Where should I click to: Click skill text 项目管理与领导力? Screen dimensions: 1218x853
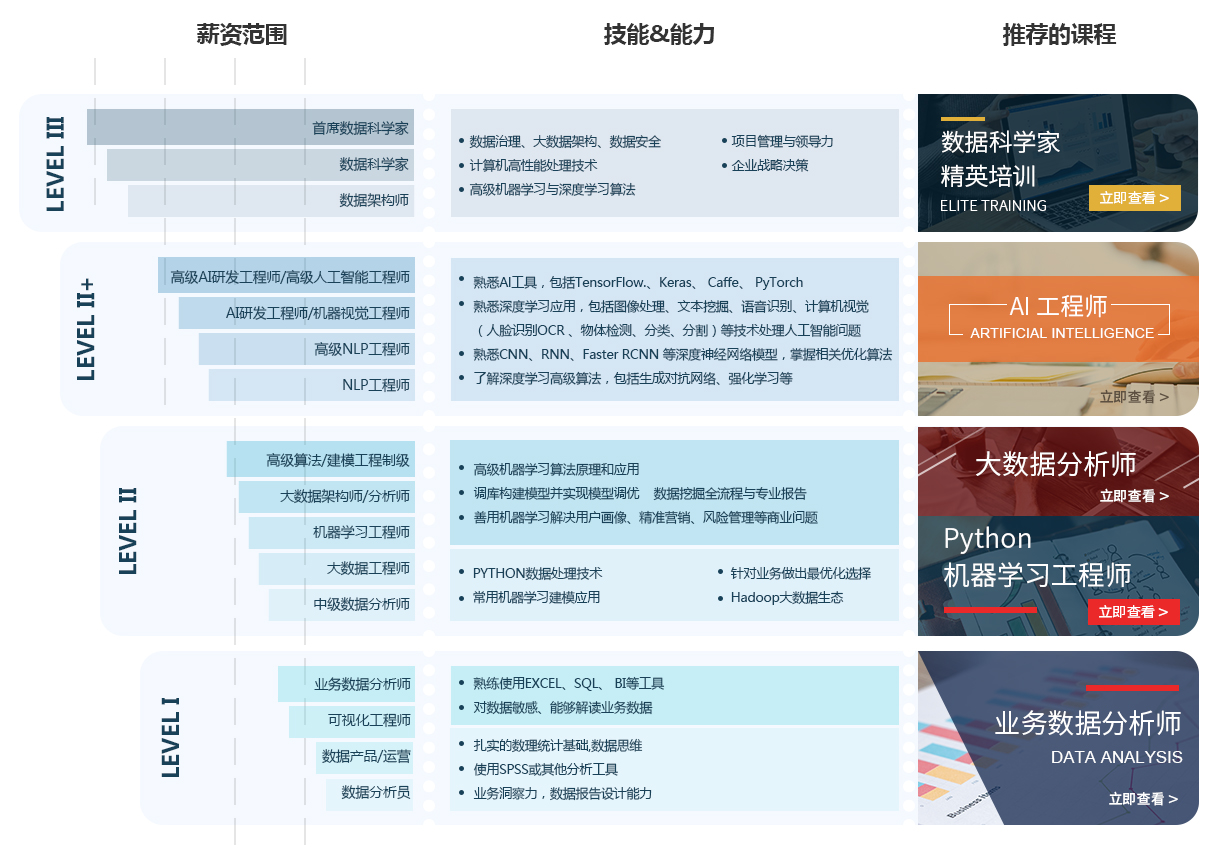[782, 142]
